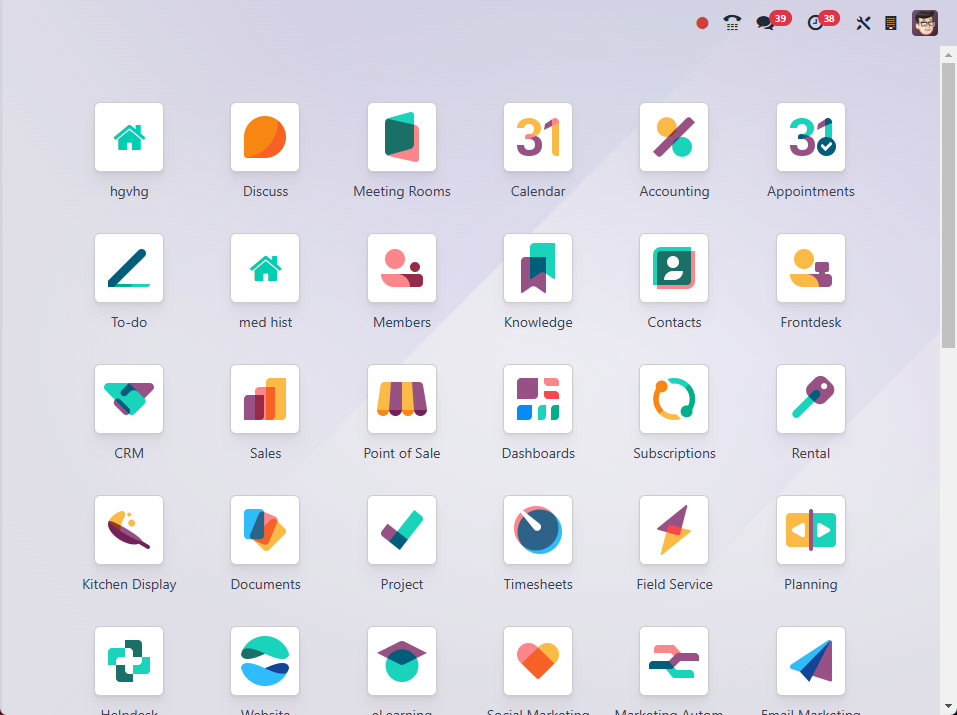Open chat messages with 39 badge

[x=767, y=23]
